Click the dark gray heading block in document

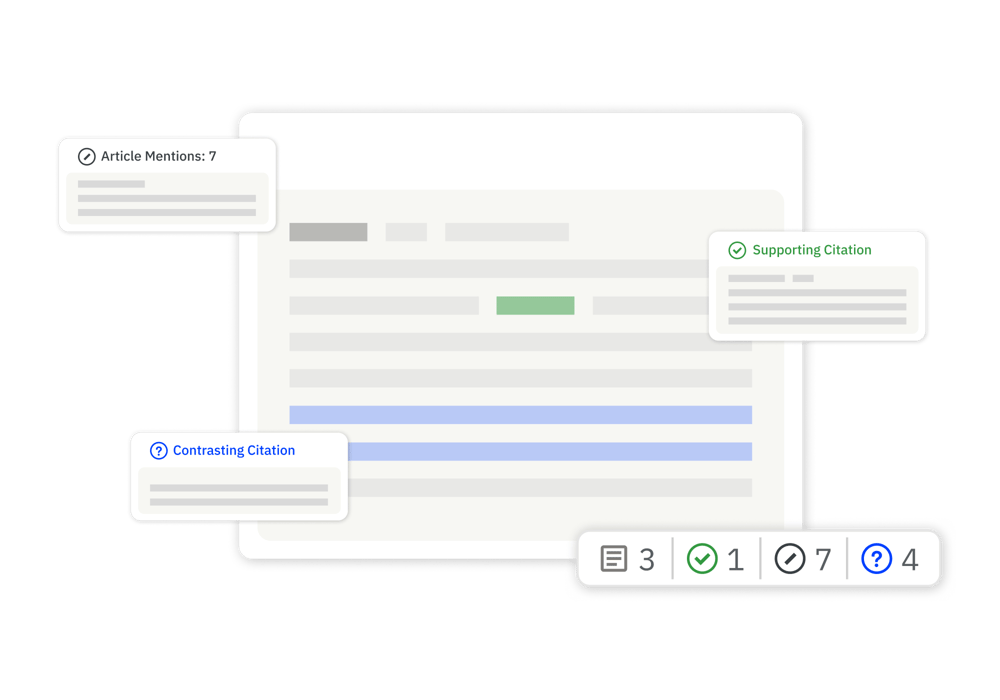pos(328,232)
